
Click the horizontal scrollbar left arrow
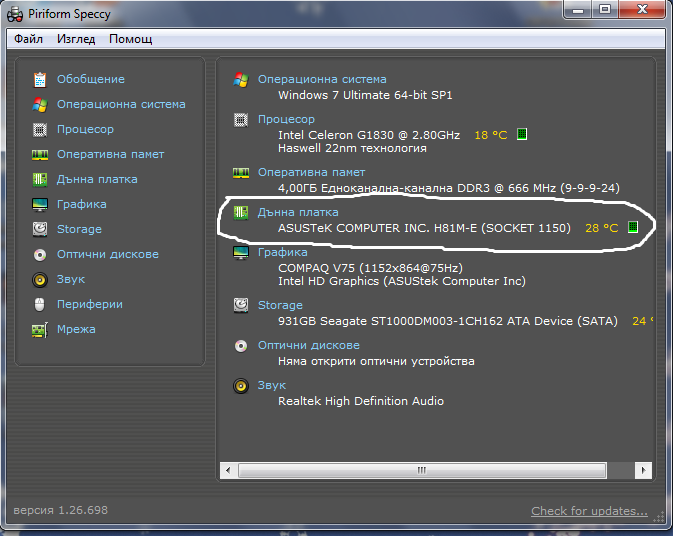point(228,470)
